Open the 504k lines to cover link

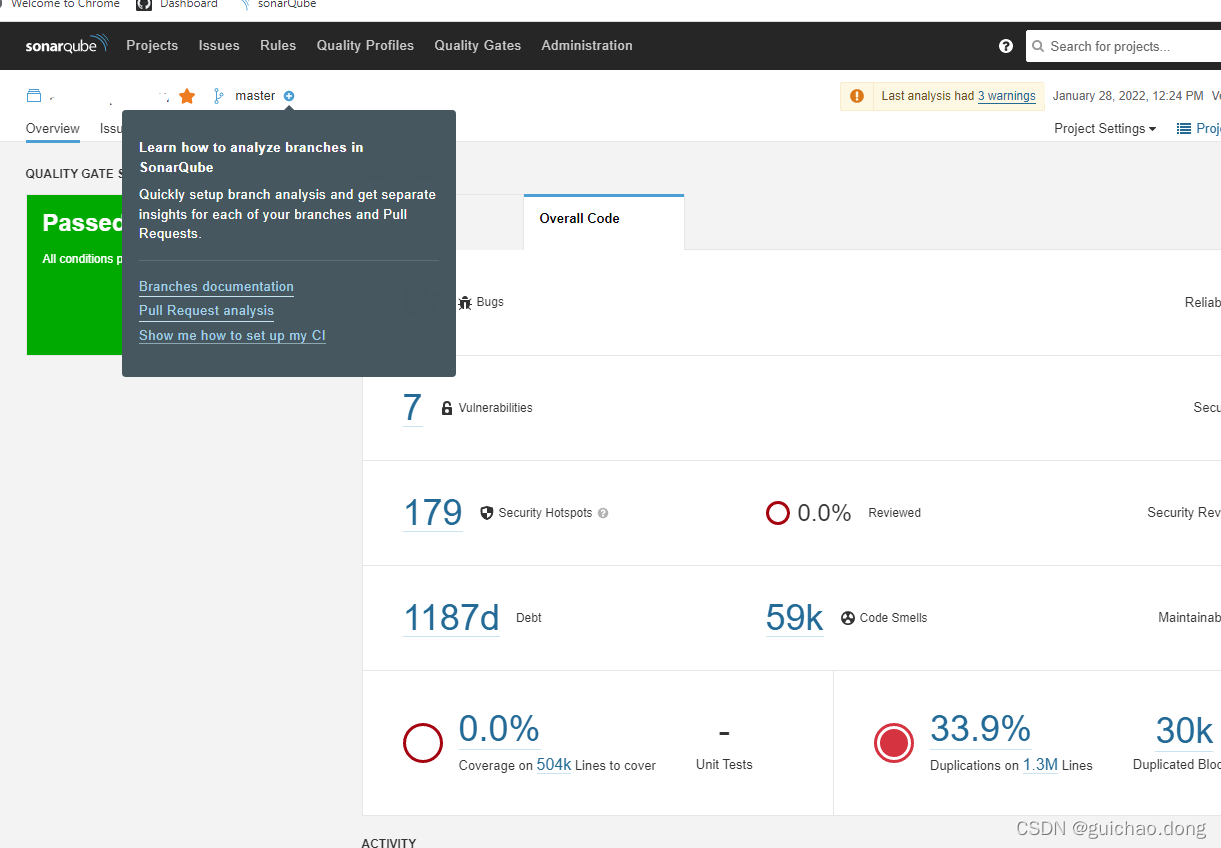[x=554, y=766]
